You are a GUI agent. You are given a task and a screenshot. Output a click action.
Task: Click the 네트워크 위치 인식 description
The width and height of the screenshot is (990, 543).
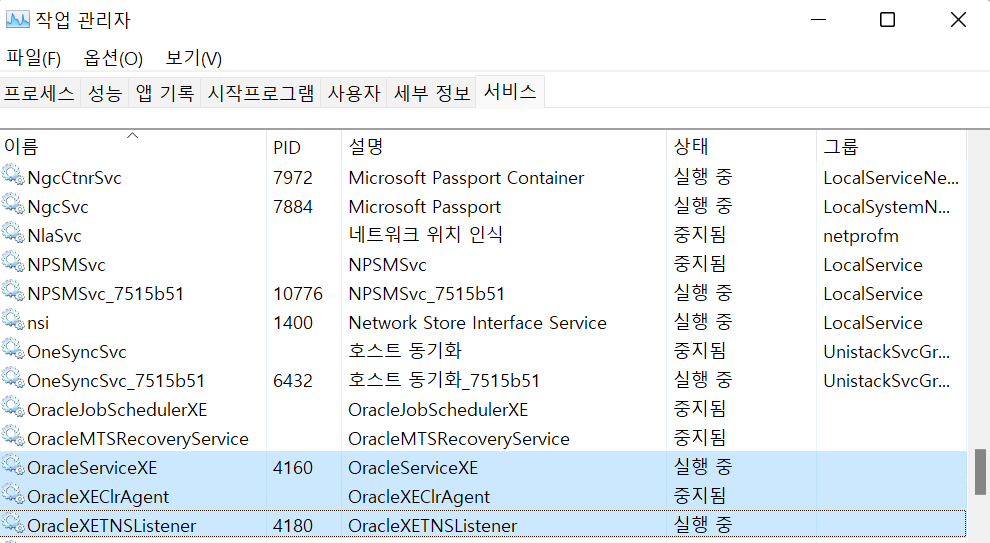426,235
